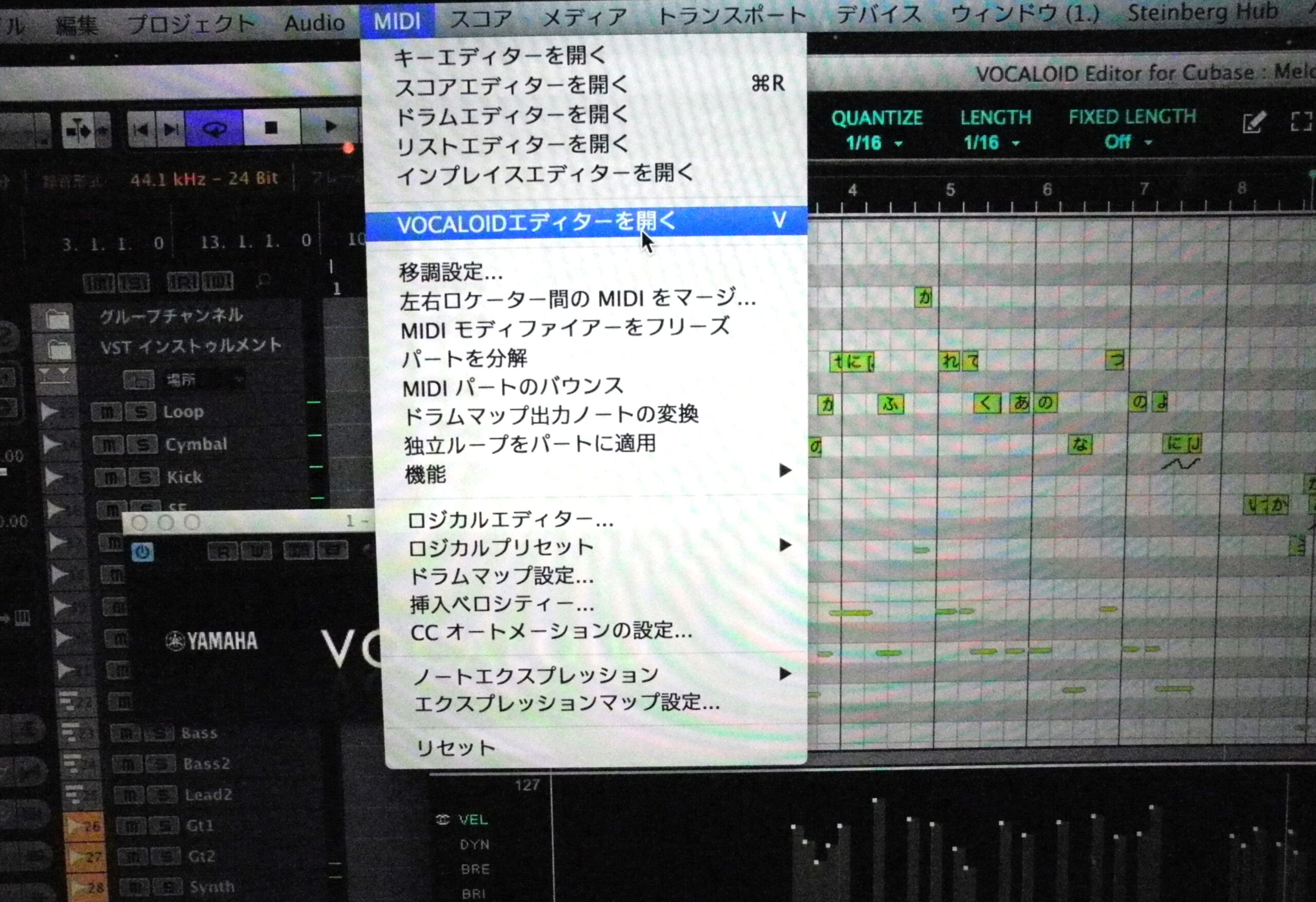Image resolution: width=1316 pixels, height=902 pixels.
Task: Open the FIXED LENGTH Off dropdown
Action: (1128, 141)
